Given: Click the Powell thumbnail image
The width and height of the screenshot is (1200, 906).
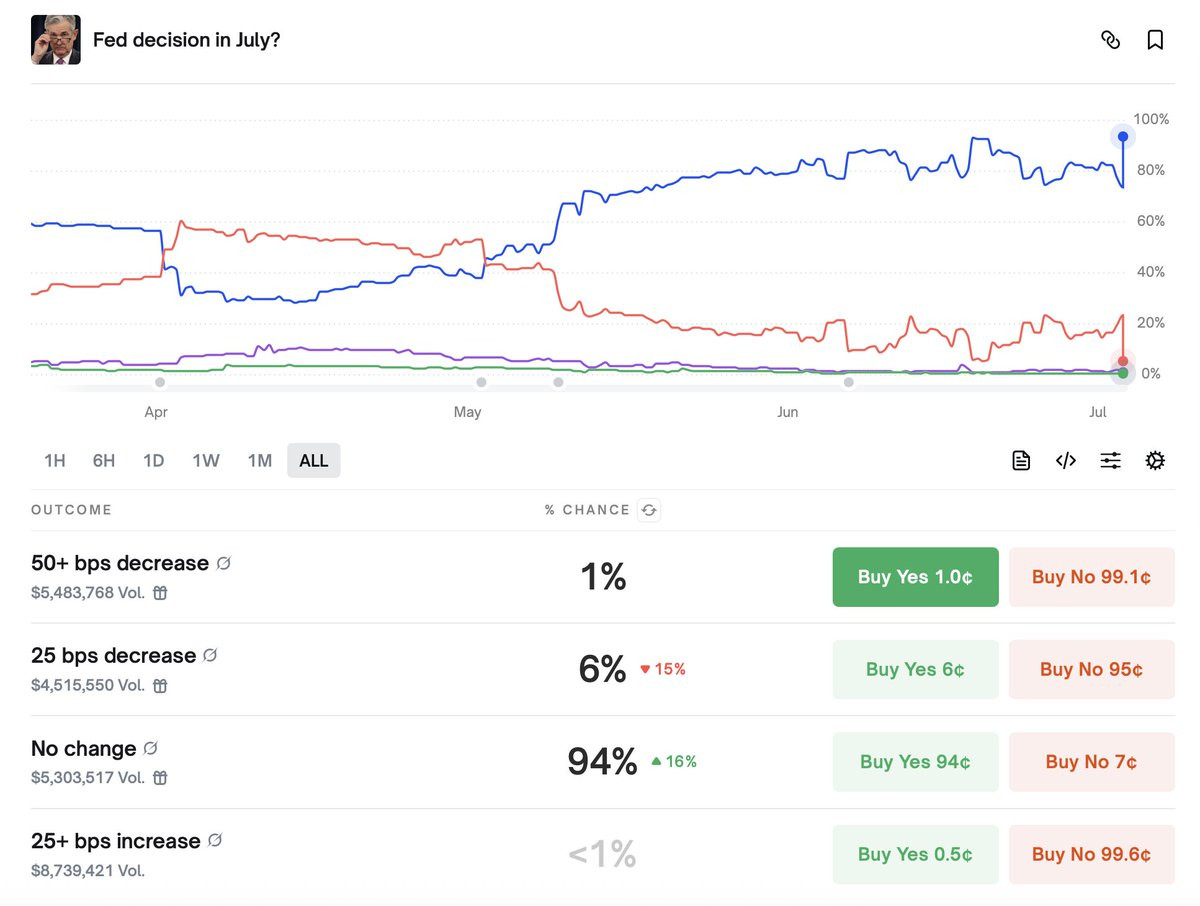Looking at the screenshot, I should 56,40.
